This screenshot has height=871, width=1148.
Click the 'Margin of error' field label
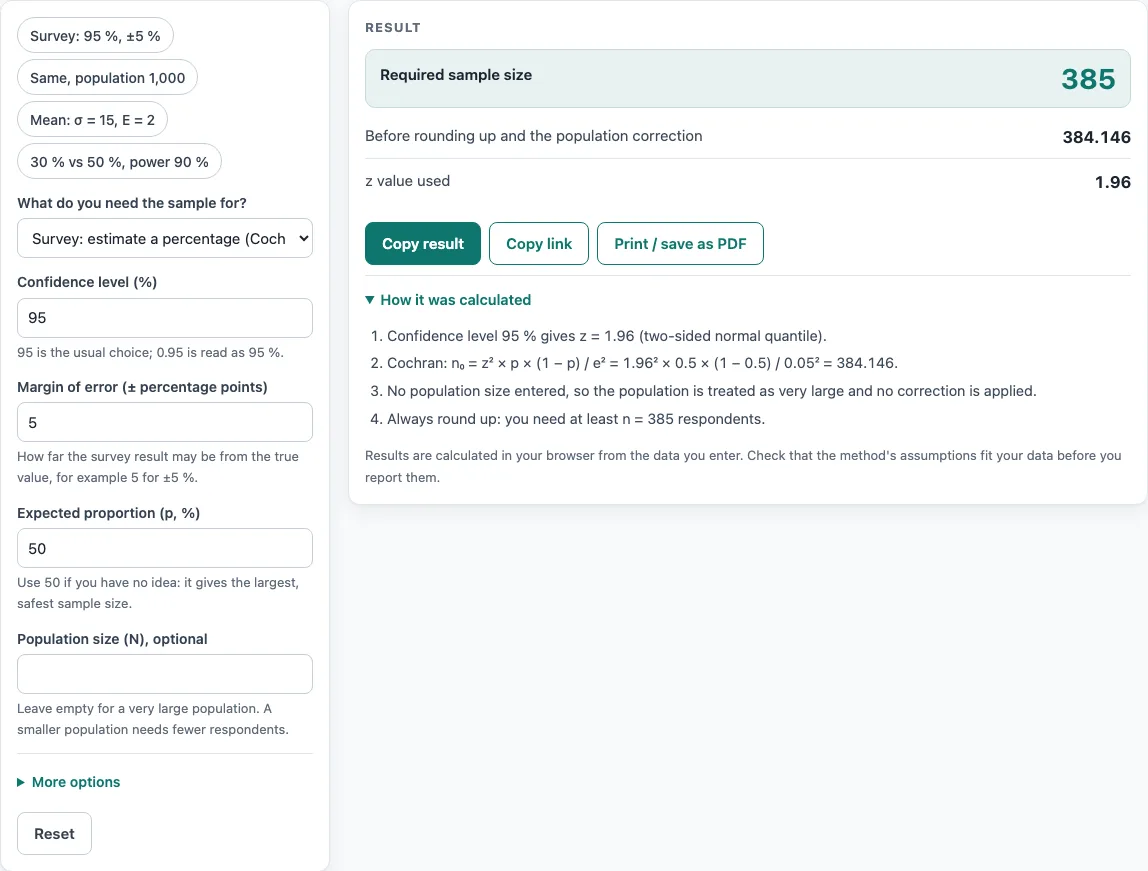coord(142,387)
